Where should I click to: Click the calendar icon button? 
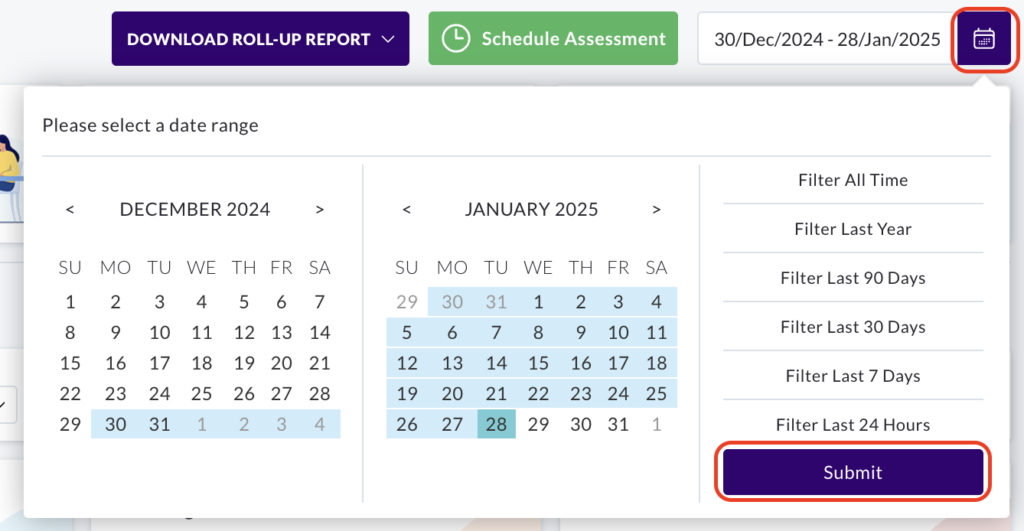984,39
